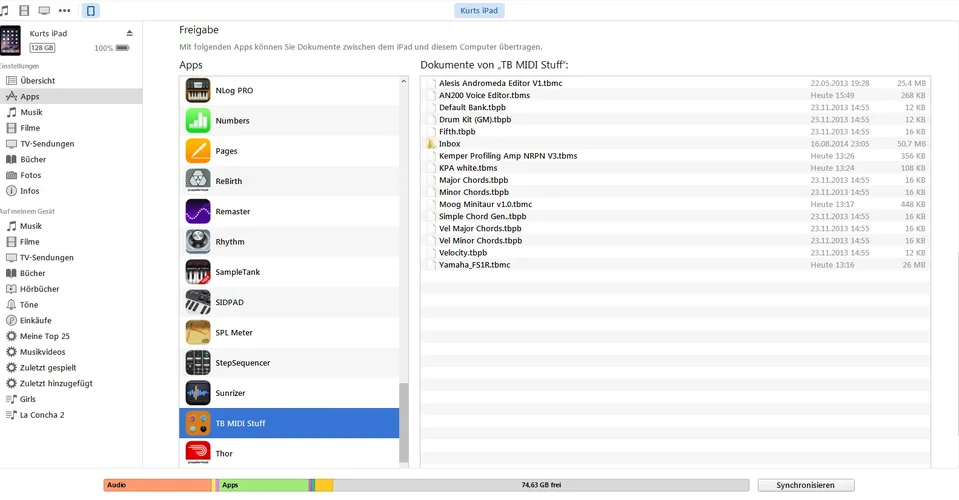Viewport: 959px width, 500px height.
Task: Select the iPad device button in toolbar
Action: [91, 10]
